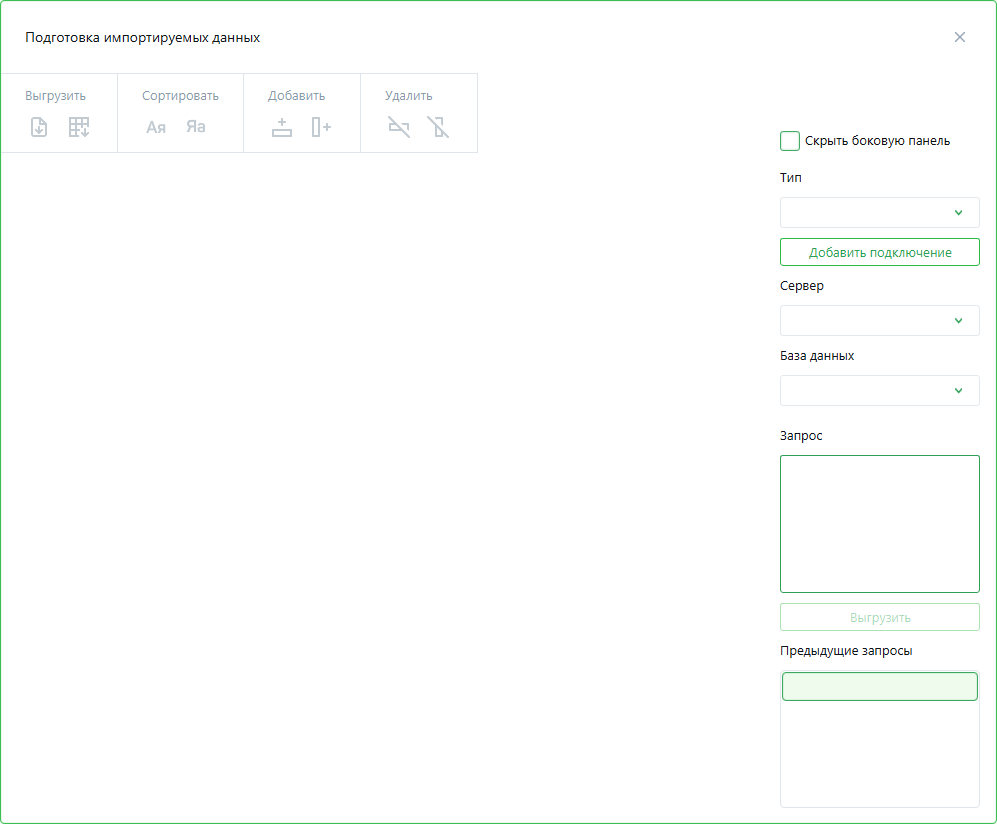Click the add row icon under Добавить
This screenshot has width=997, height=824.
[282, 127]
